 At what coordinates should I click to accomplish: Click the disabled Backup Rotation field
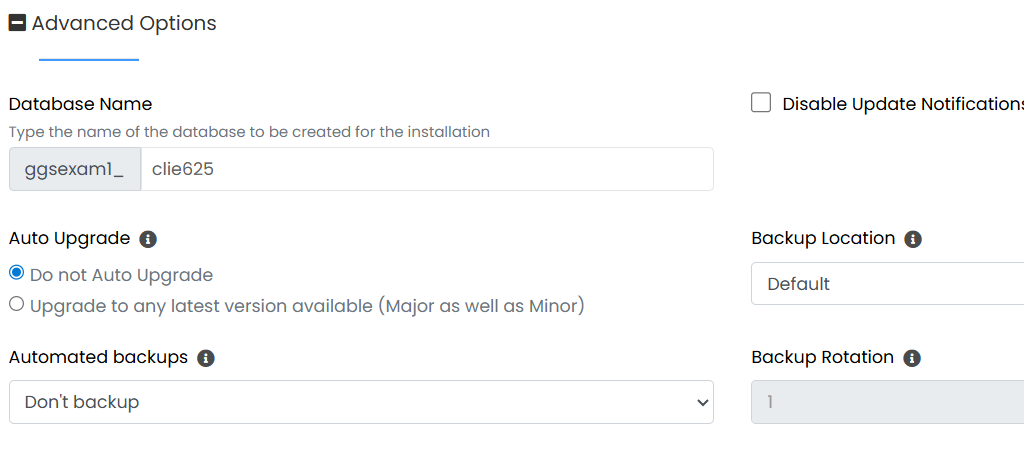click(886, 402)
